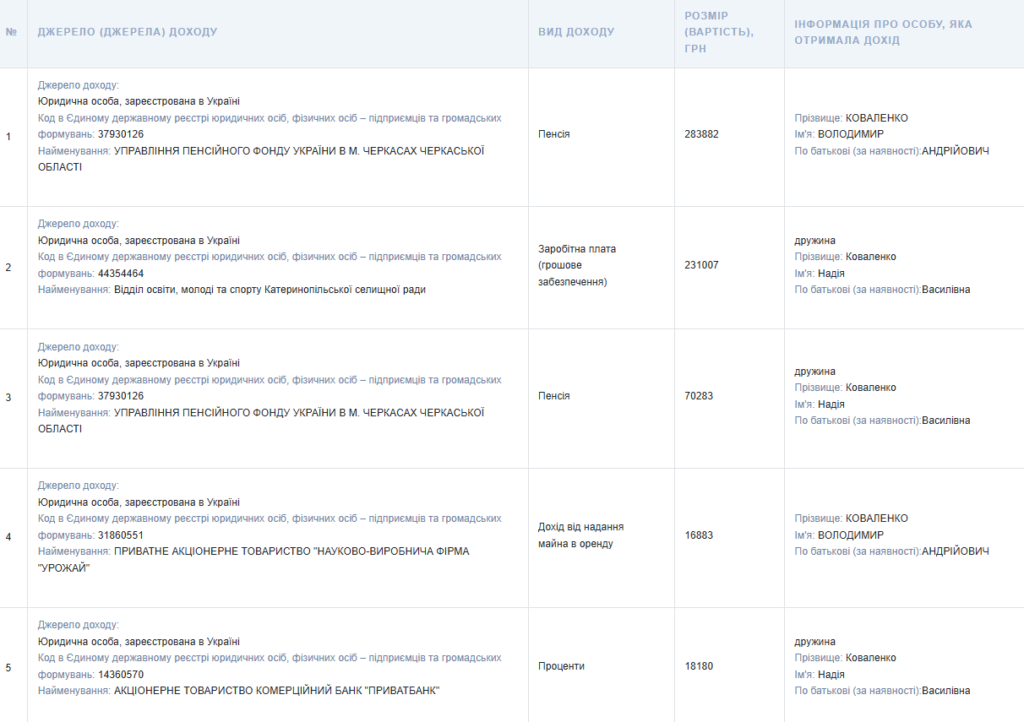The image size is (1024, 722).
Task: Click the amount value 70283
Action: coord(698,396)
